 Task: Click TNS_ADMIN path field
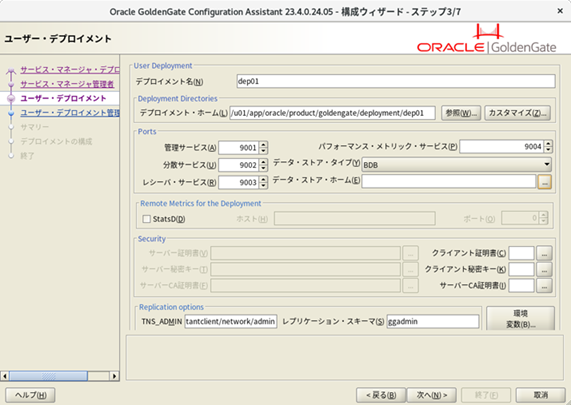coord(231,322)
